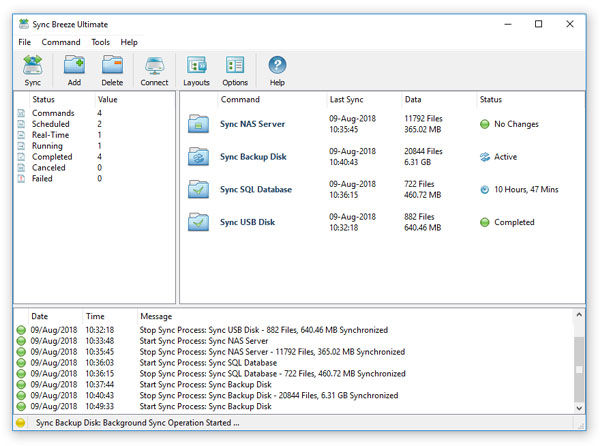This screenshot has height=446, width=600.
Task: Click the Help toolbar icon
Action: click(277, 70)
